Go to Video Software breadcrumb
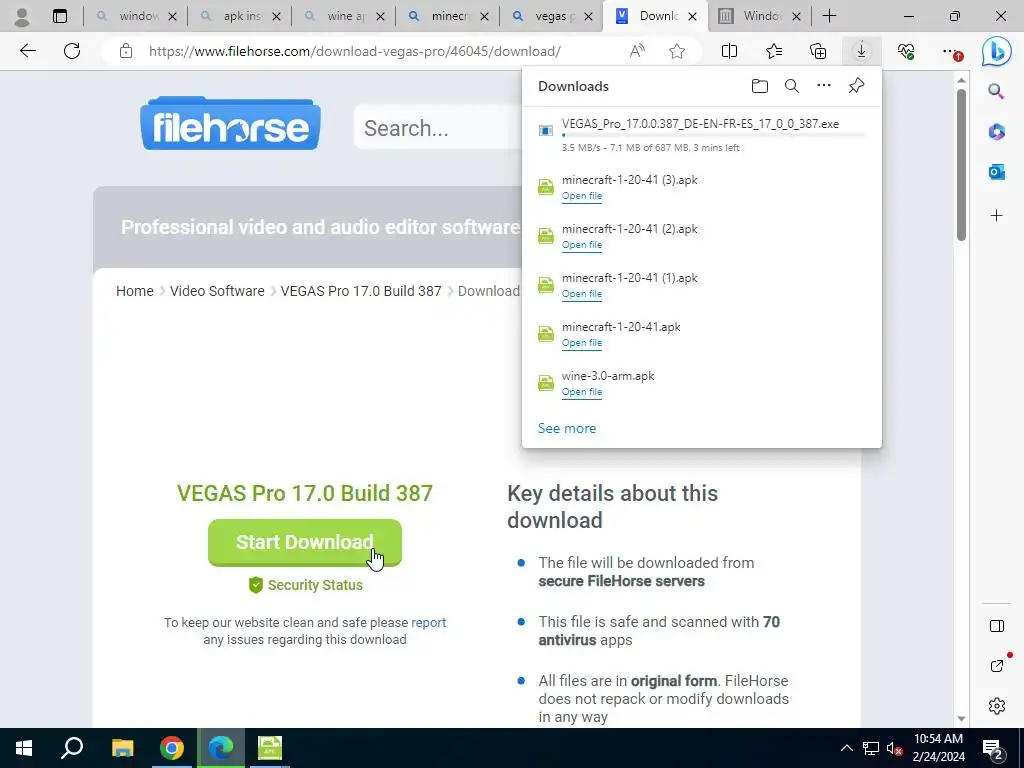This screenshot has height=768, width=1024. pos(217,291)
